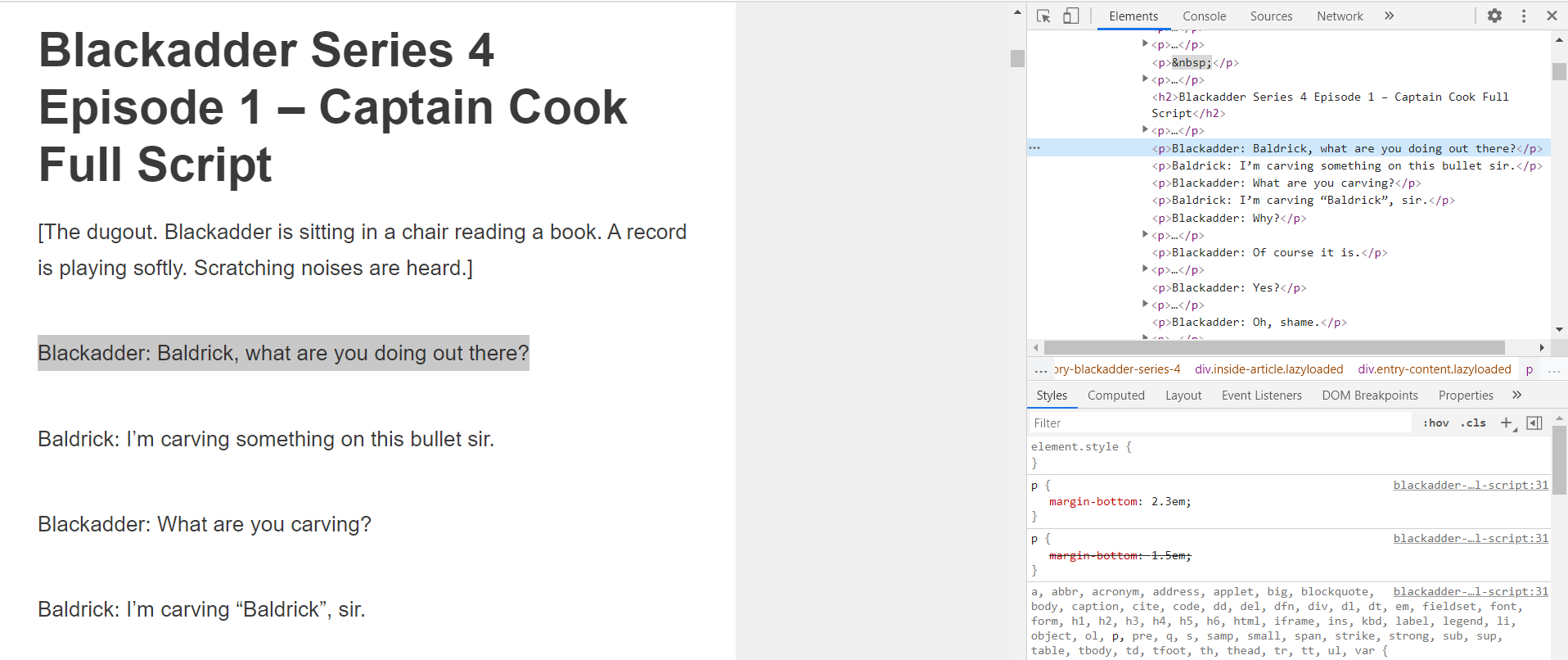Image resolution: width=1568 pixels, height=660 pixels.
Task: Open DevTools three-dot customize menu
Action: [1524, 16]
